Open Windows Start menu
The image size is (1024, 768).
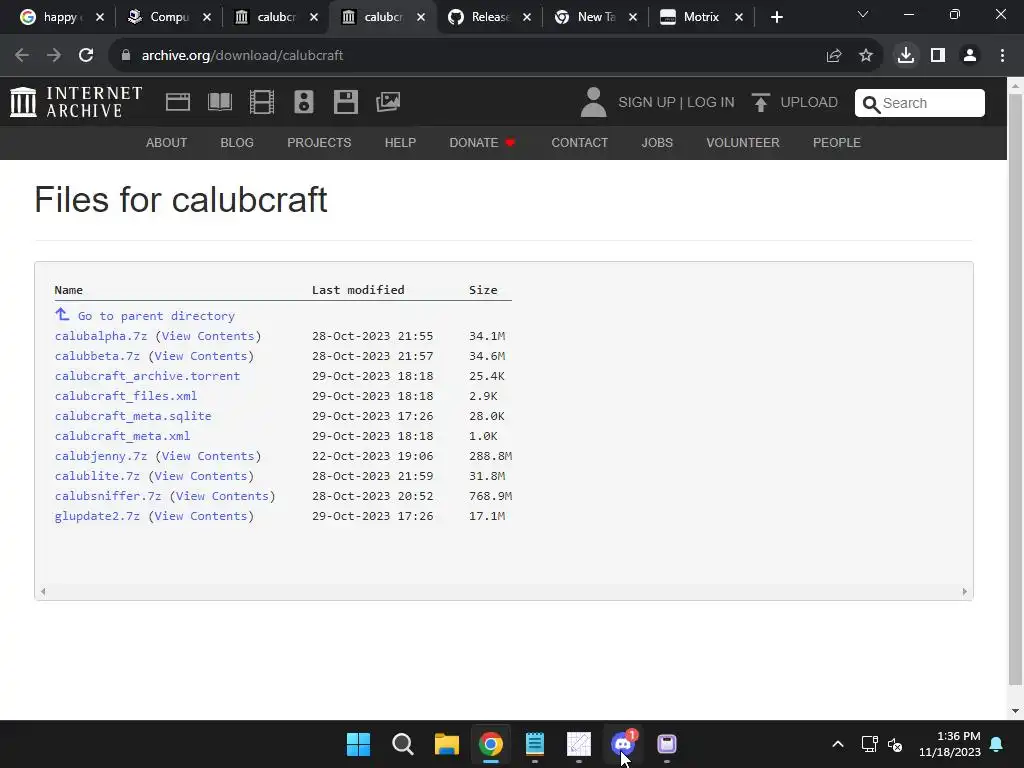pos(359,744)
